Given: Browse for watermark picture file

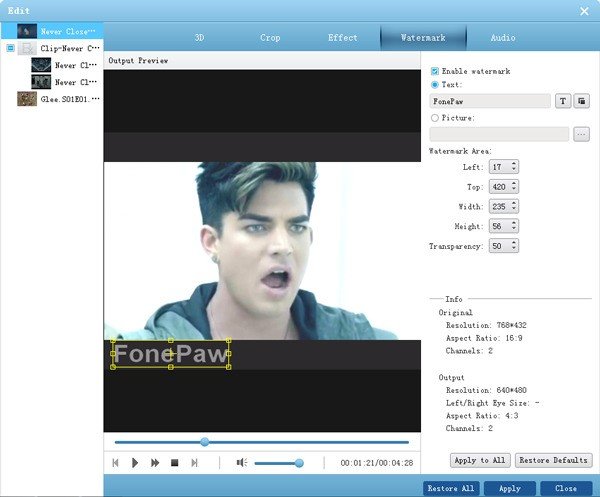Looking at the screenshot, I should (581, 134).
